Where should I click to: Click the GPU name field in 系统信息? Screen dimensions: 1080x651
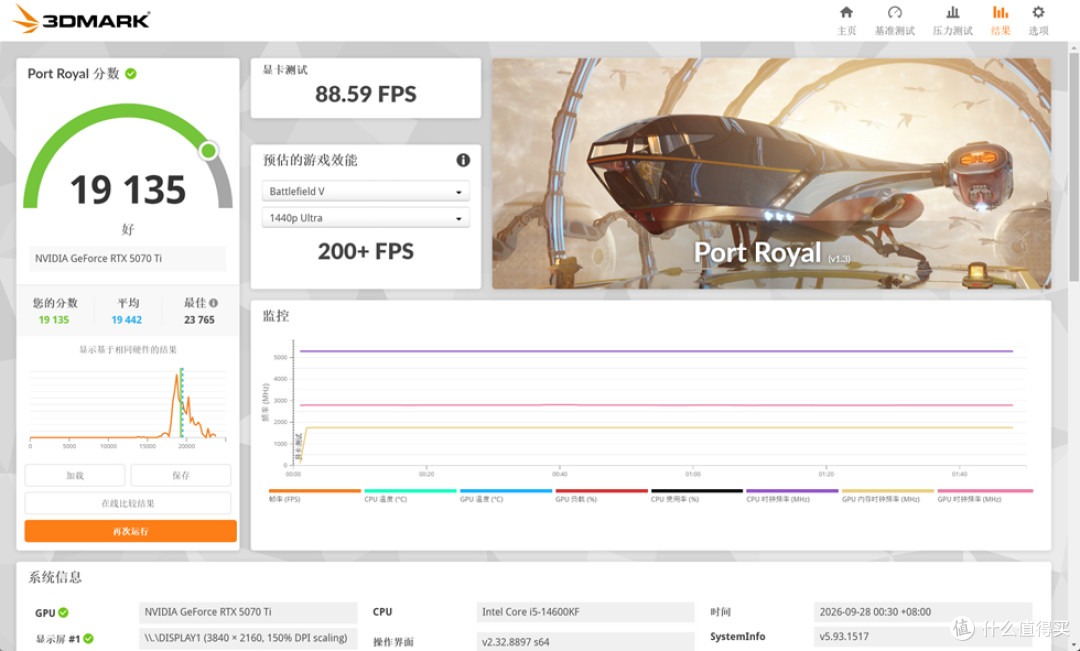(x=248, y=612)
